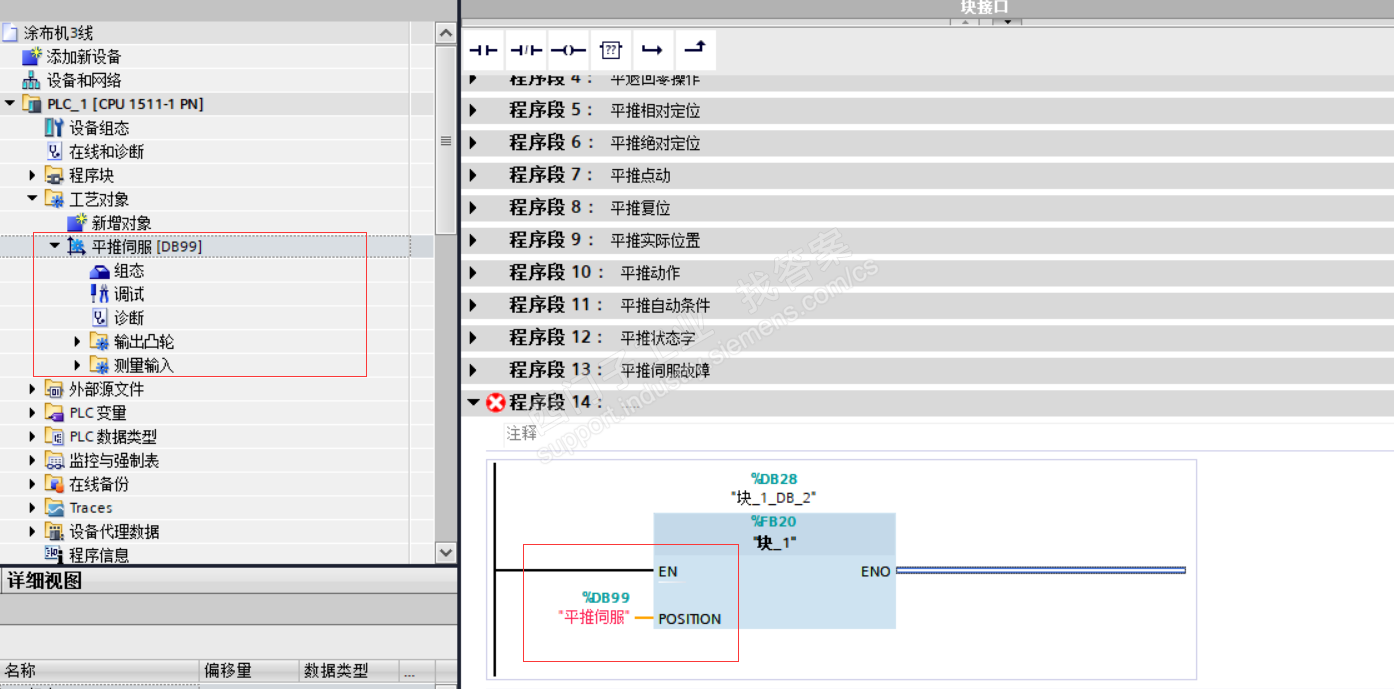Click the red error icon on 程序段 14
The width and height of the screenshot is (1394, 689).
(x=496, y=402)
